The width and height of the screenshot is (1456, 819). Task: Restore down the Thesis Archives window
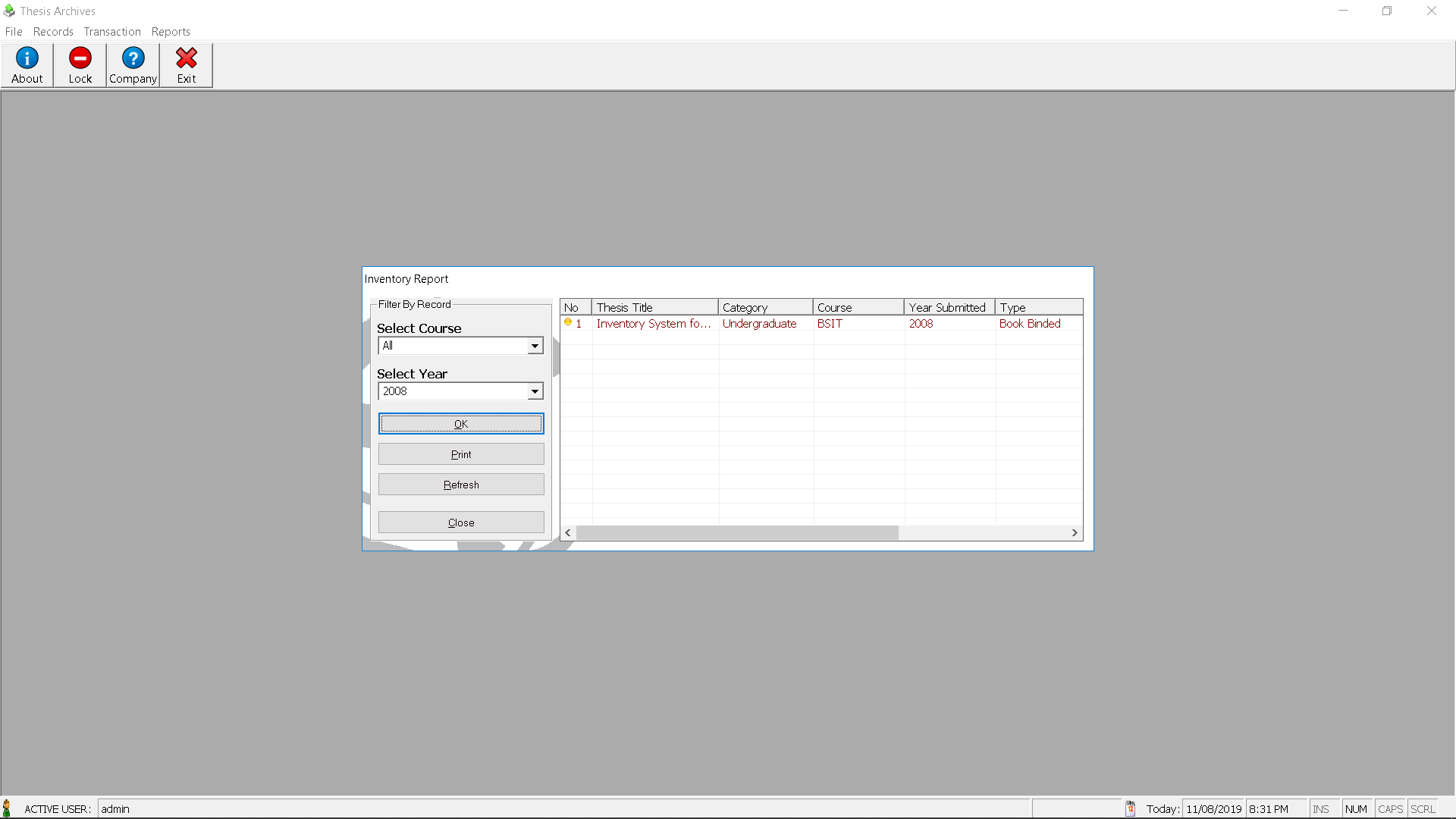[1387, 11]
